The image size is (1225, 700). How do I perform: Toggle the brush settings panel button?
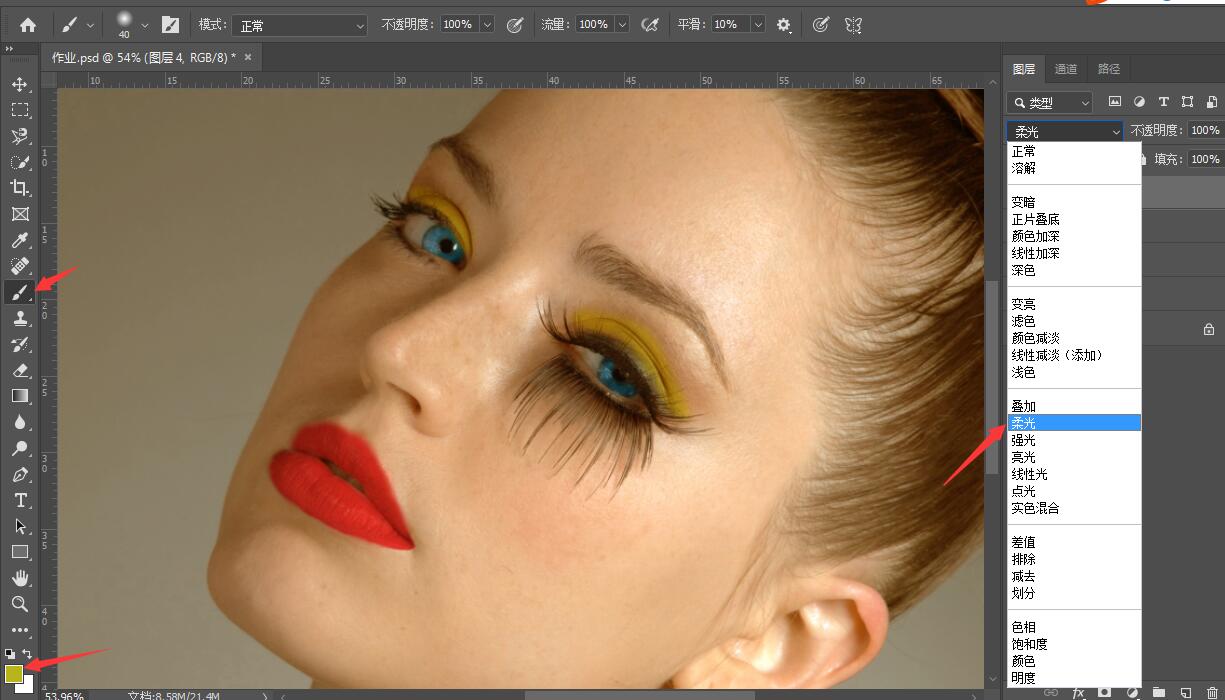click(x=170, y=25)
